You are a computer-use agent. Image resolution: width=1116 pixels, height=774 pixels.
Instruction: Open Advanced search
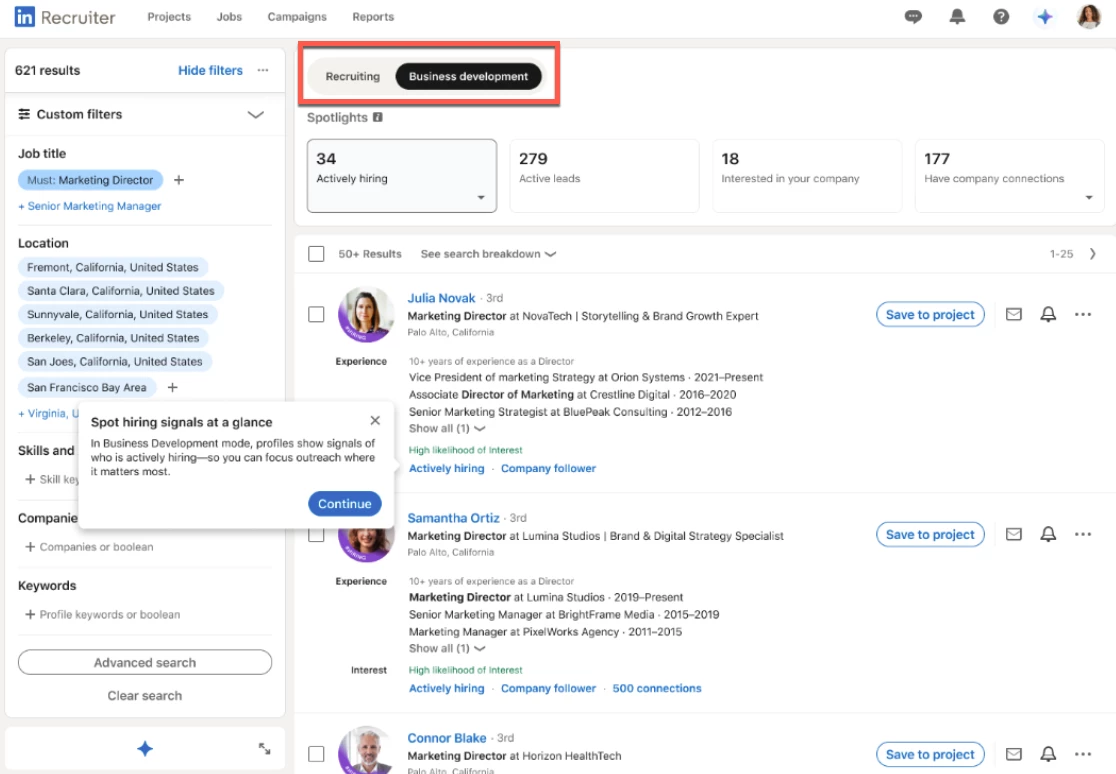145,662
